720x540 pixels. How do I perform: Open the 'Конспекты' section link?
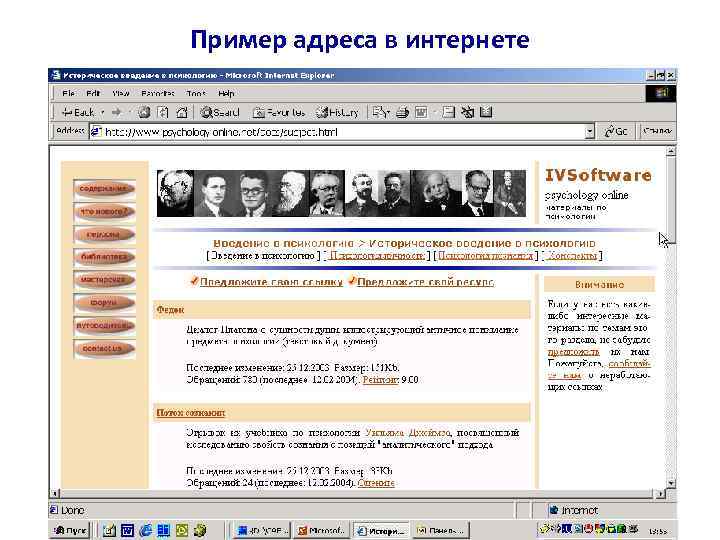point(572,256)
